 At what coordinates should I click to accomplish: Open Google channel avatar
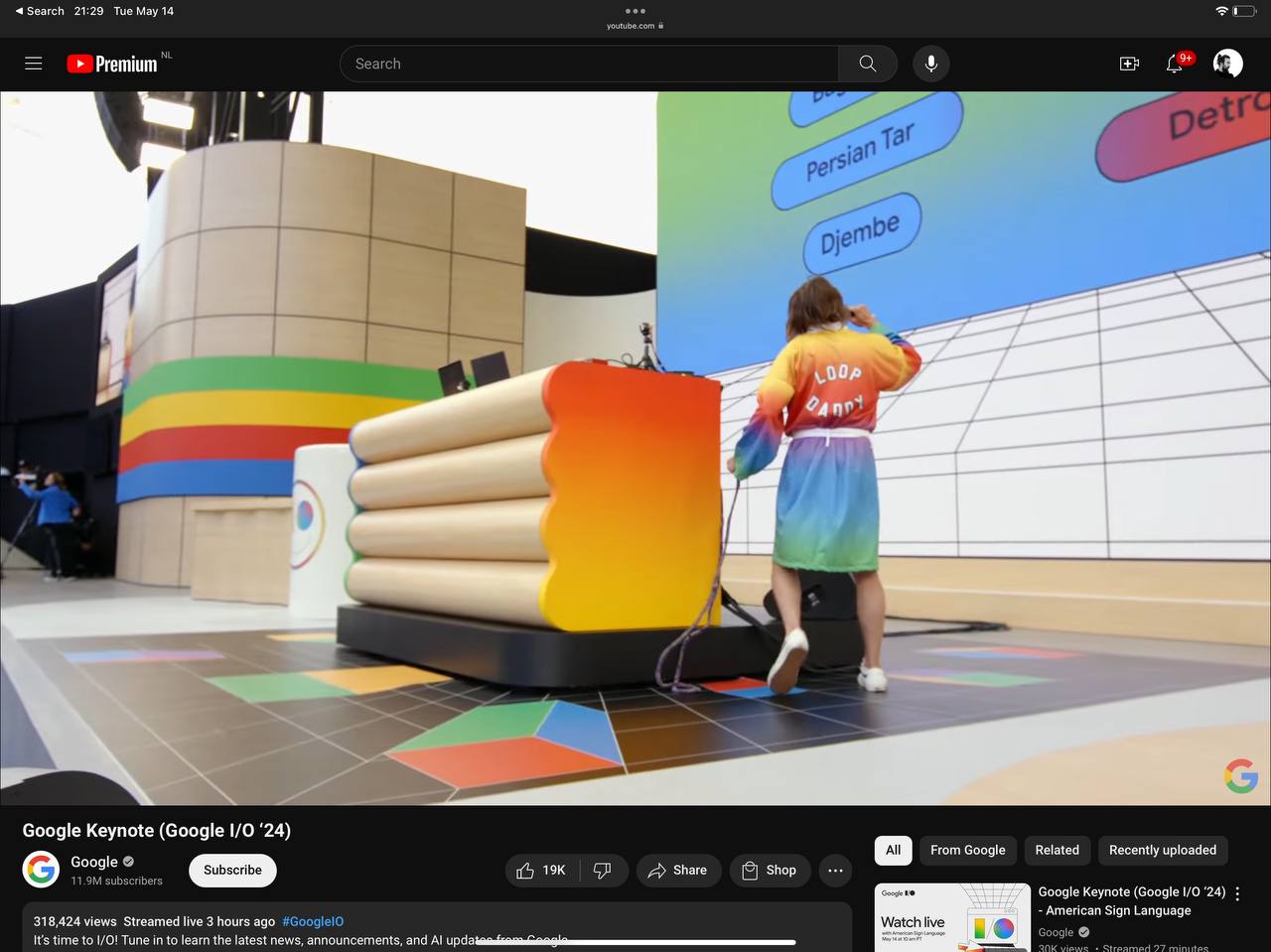point(41,870)
